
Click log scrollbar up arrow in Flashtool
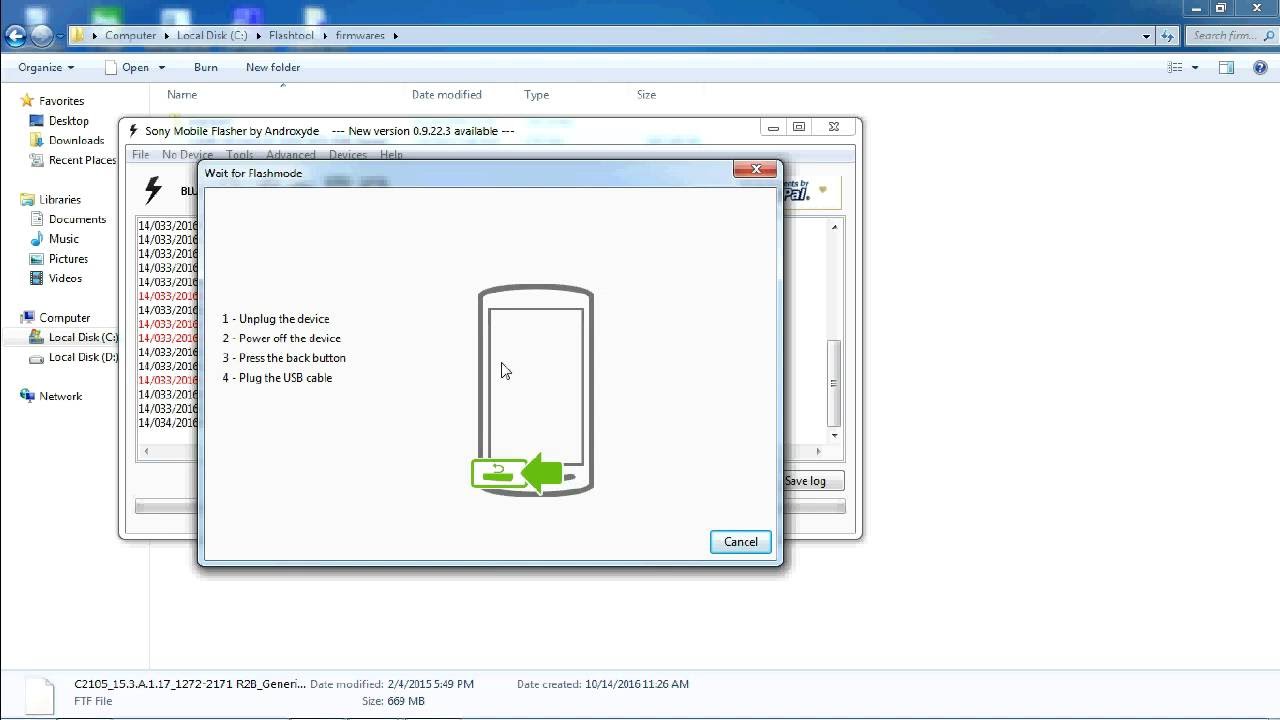[834, 227]
